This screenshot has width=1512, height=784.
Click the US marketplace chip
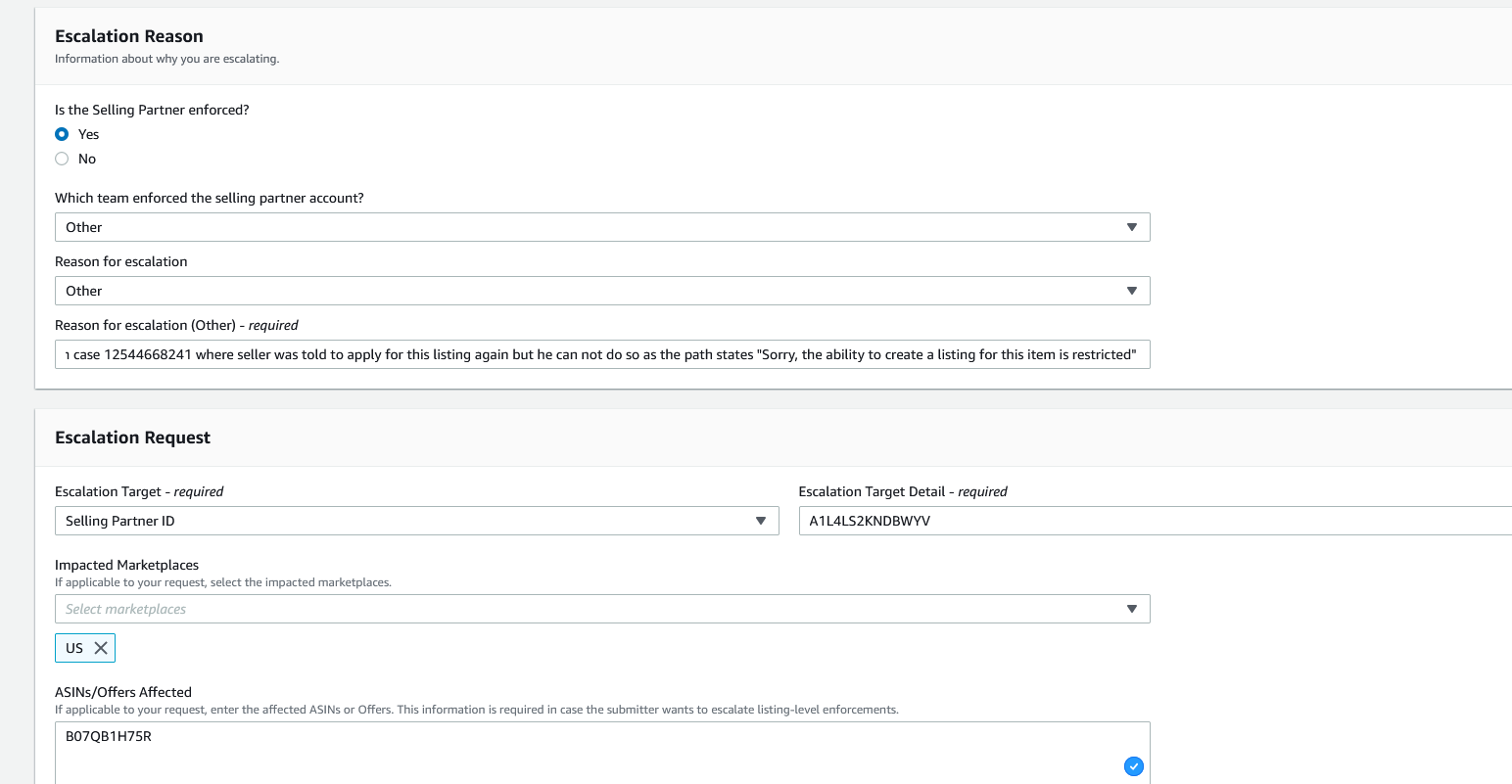[85, 648]
